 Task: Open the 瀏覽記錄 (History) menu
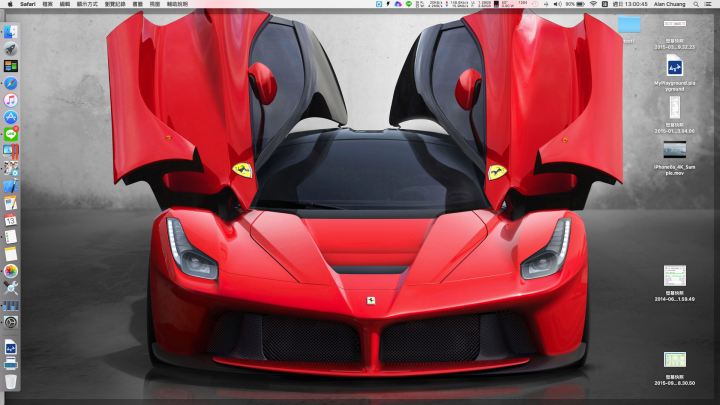click(115, 4)
